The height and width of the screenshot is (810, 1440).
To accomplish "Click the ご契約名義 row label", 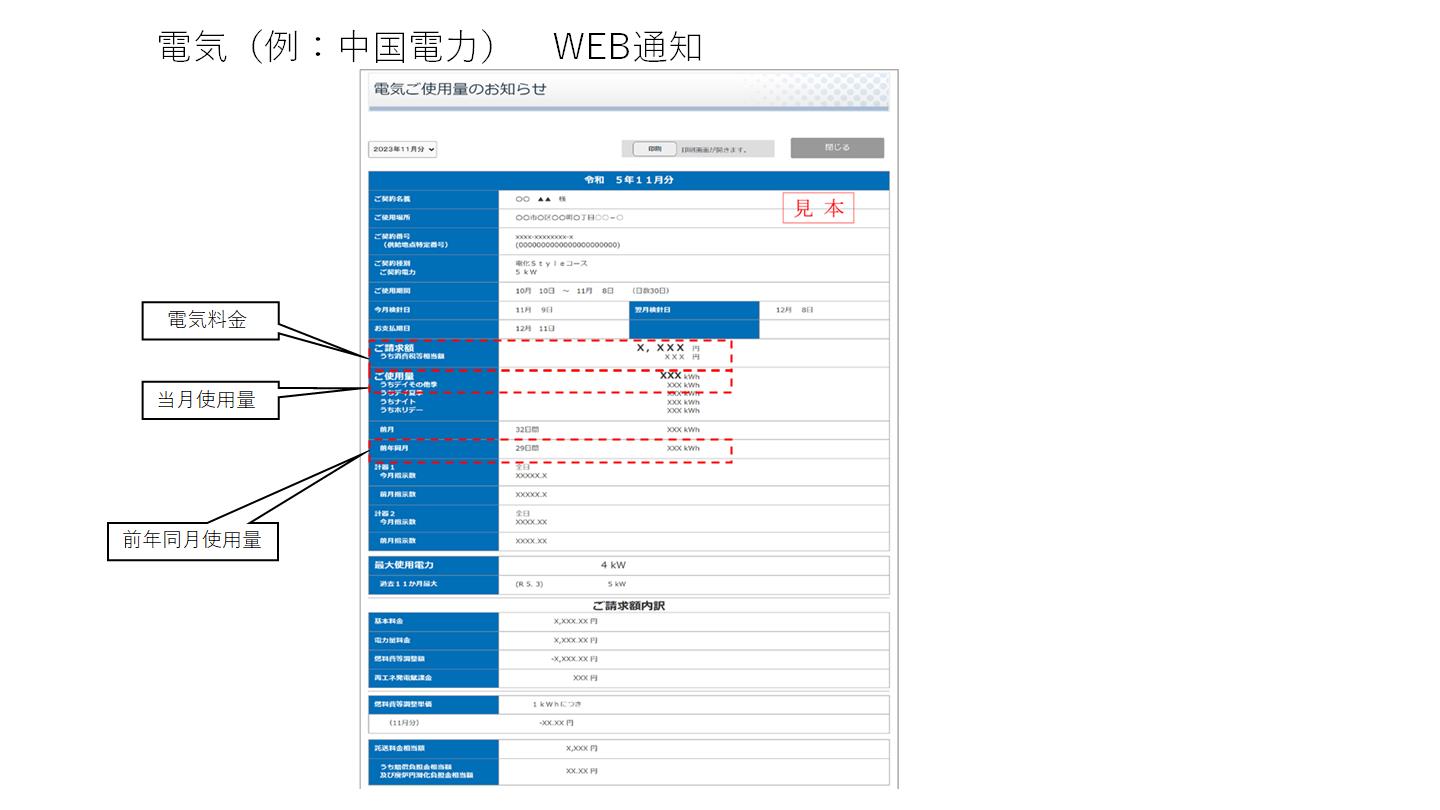I will pyautogui.click(x=392, y=199).
